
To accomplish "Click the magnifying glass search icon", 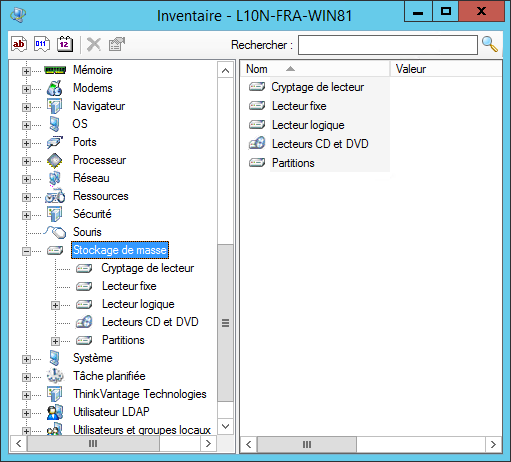I will tap(490, 44).
